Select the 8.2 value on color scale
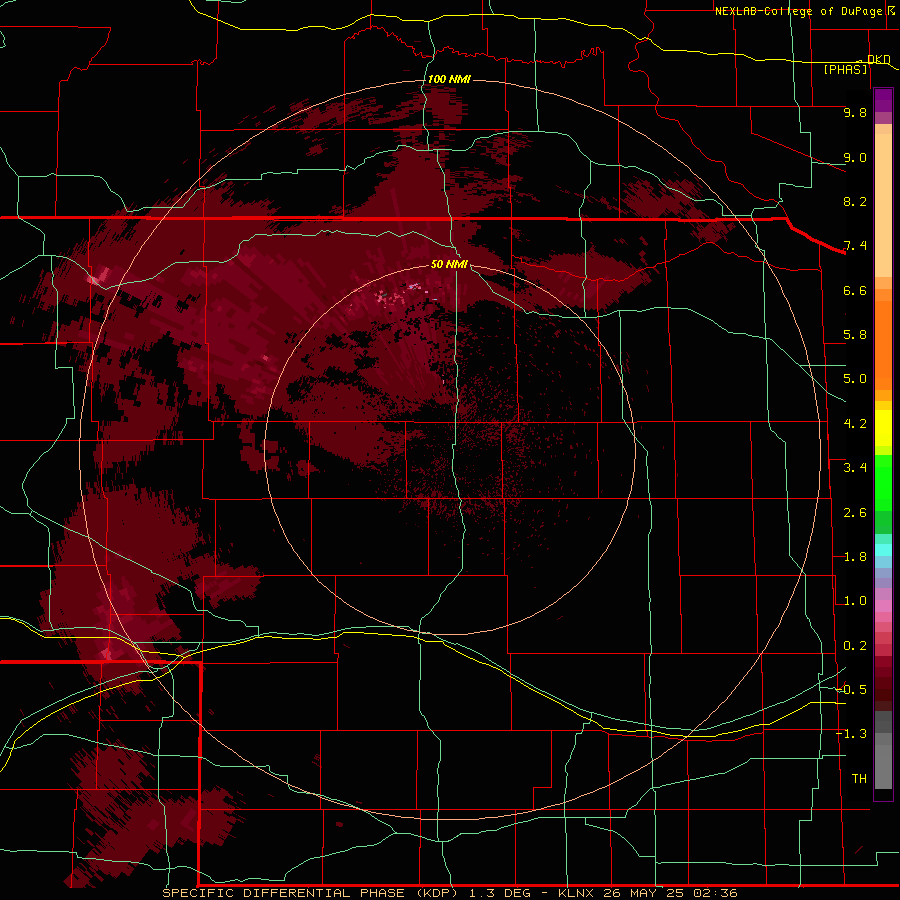 point(855,201)
